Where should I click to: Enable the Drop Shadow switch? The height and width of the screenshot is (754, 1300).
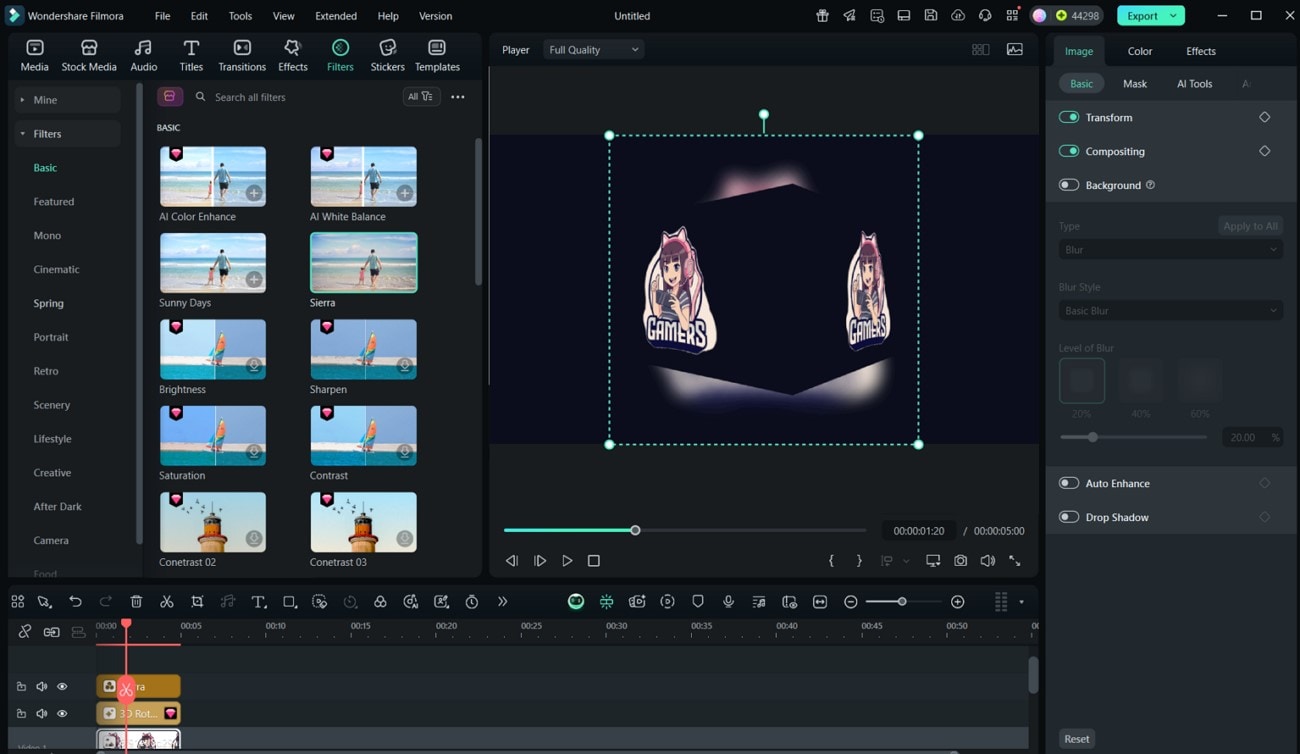click(x=1069, y=517)
